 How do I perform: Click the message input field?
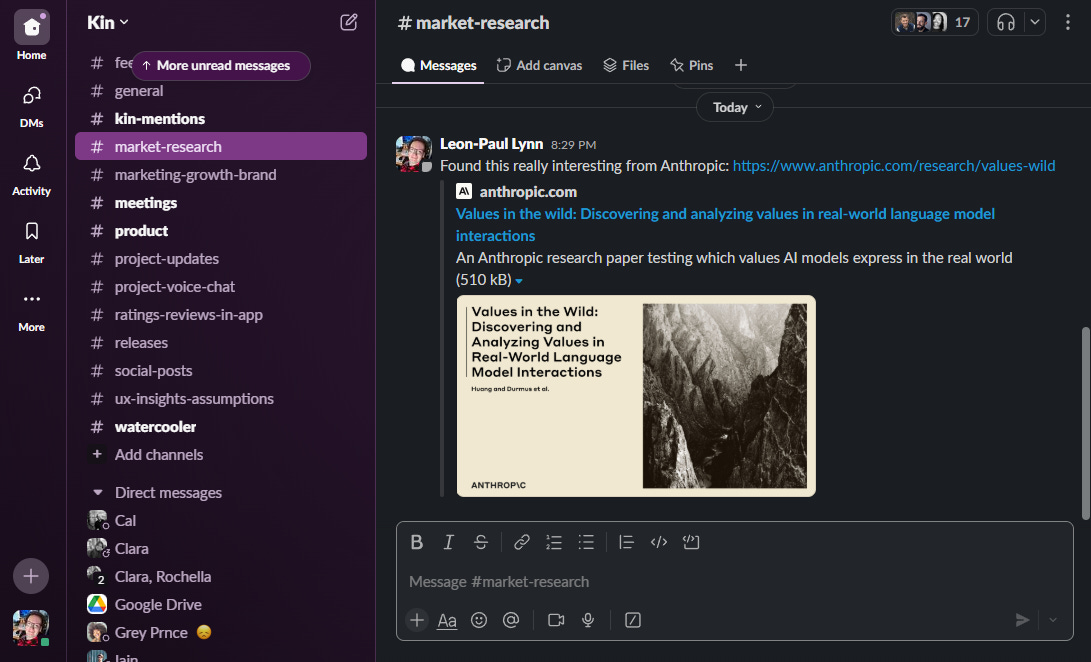pos(735,582)
